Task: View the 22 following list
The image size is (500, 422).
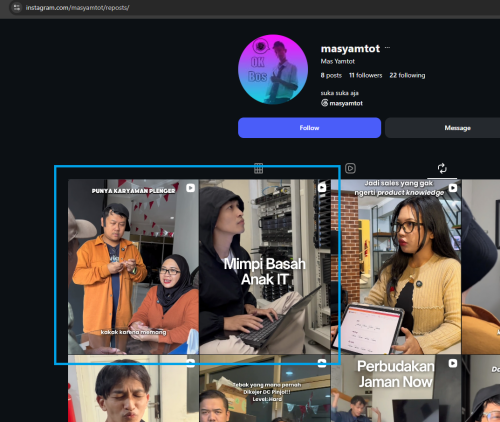Action: pos(407,75)
